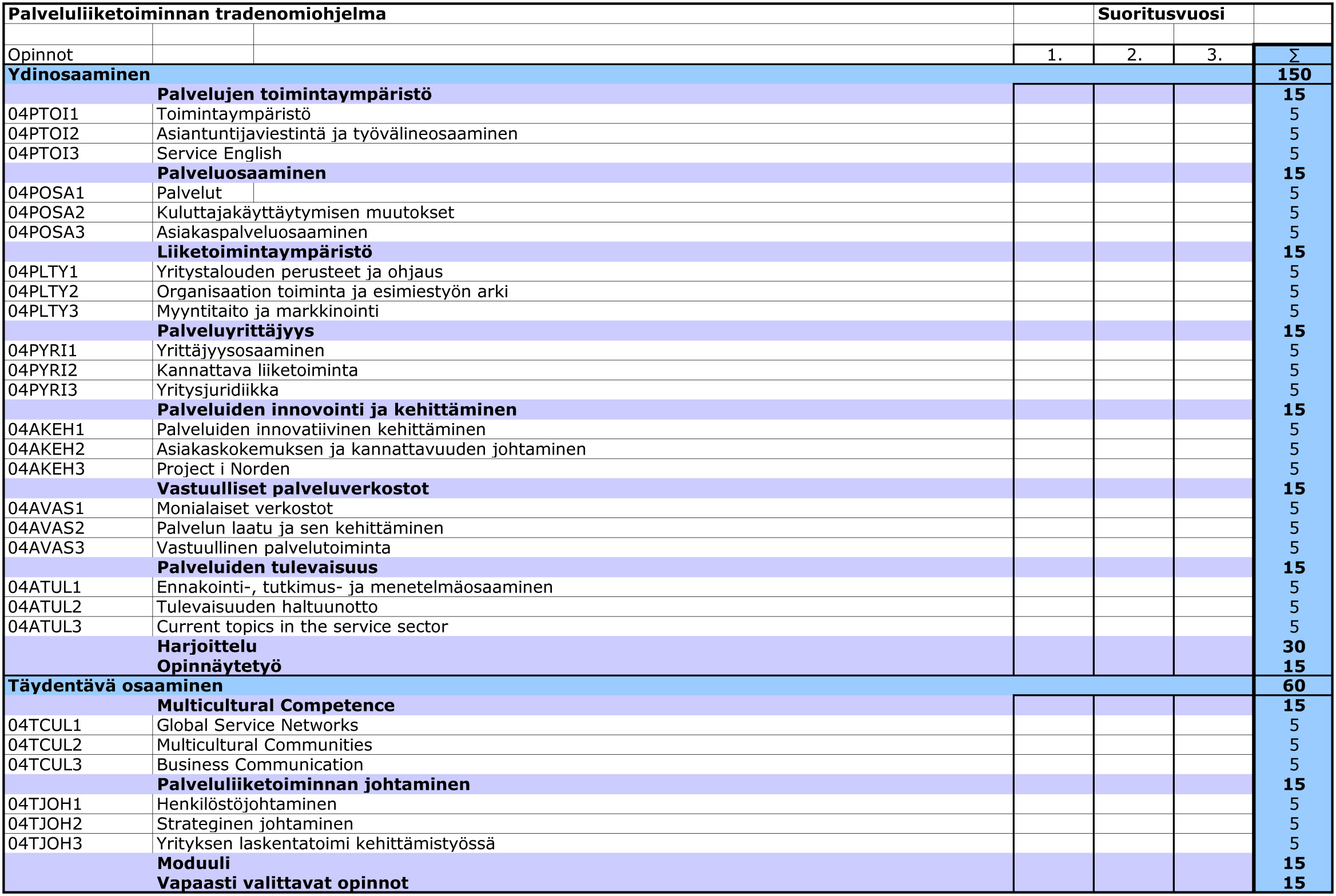Select 'Palveluiden innovatiivinen kehittäminen' course
The image size is (1336, 896).
321,429
